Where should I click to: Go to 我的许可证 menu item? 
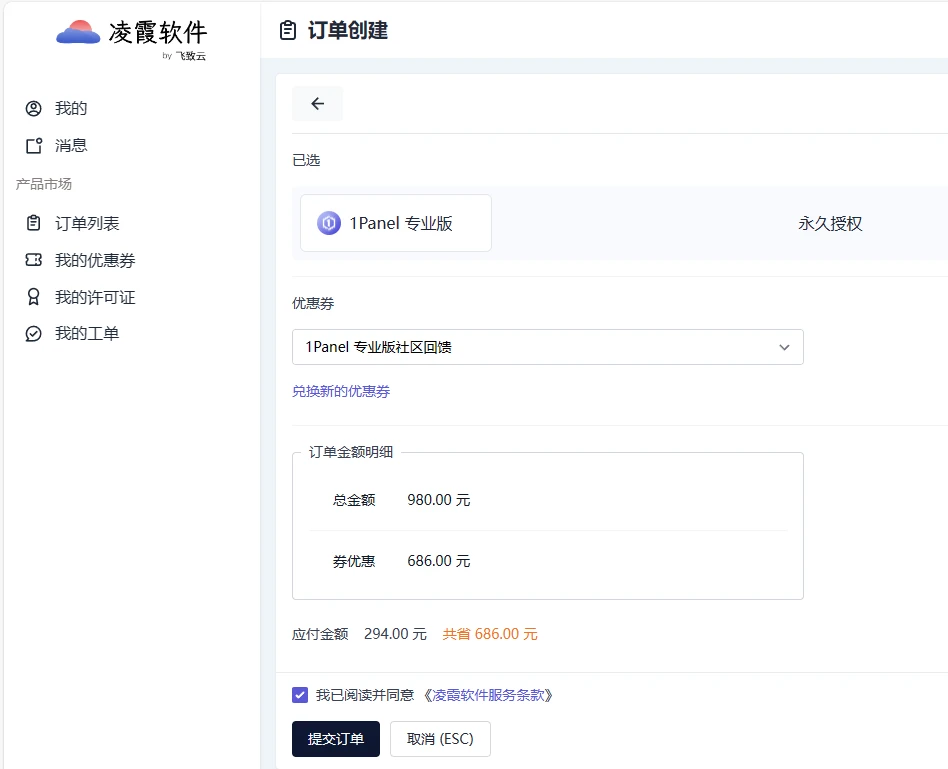click(x=95, y=297)
